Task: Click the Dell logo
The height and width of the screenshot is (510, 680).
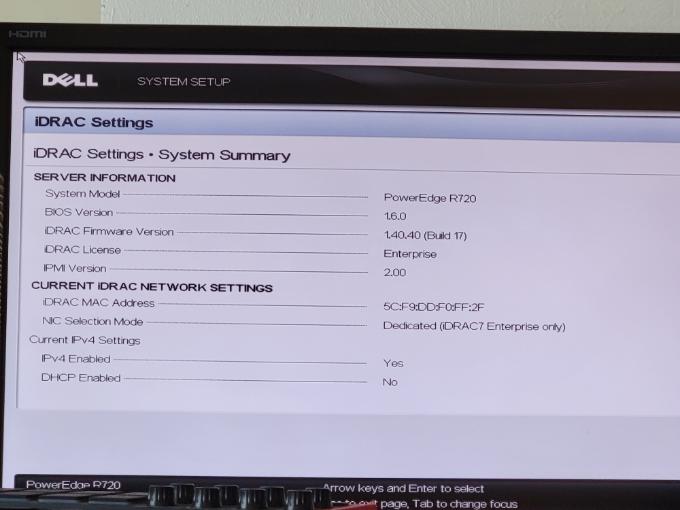Action: (x=69, y=80)
